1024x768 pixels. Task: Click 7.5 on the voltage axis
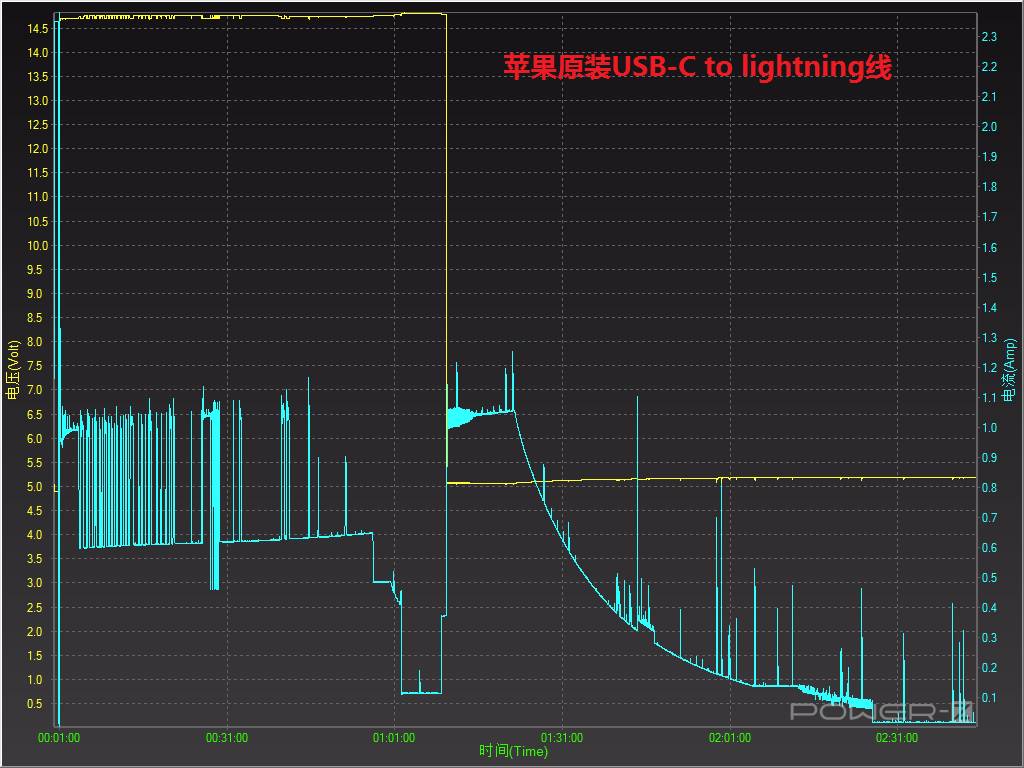click(x=35, y=366)
